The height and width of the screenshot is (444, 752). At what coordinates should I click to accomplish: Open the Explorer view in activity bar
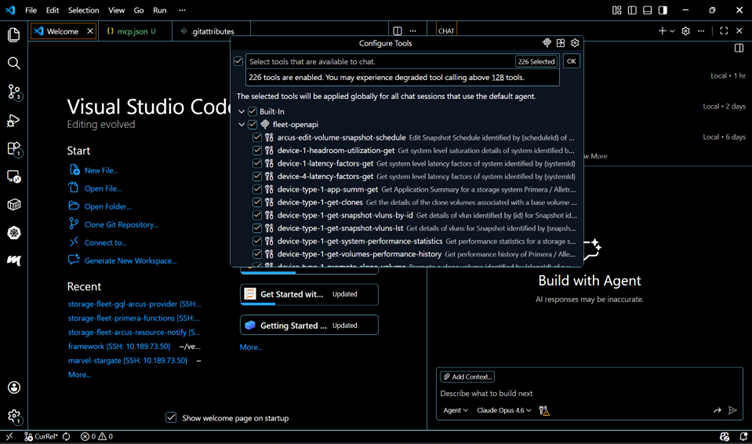(14, 35)
